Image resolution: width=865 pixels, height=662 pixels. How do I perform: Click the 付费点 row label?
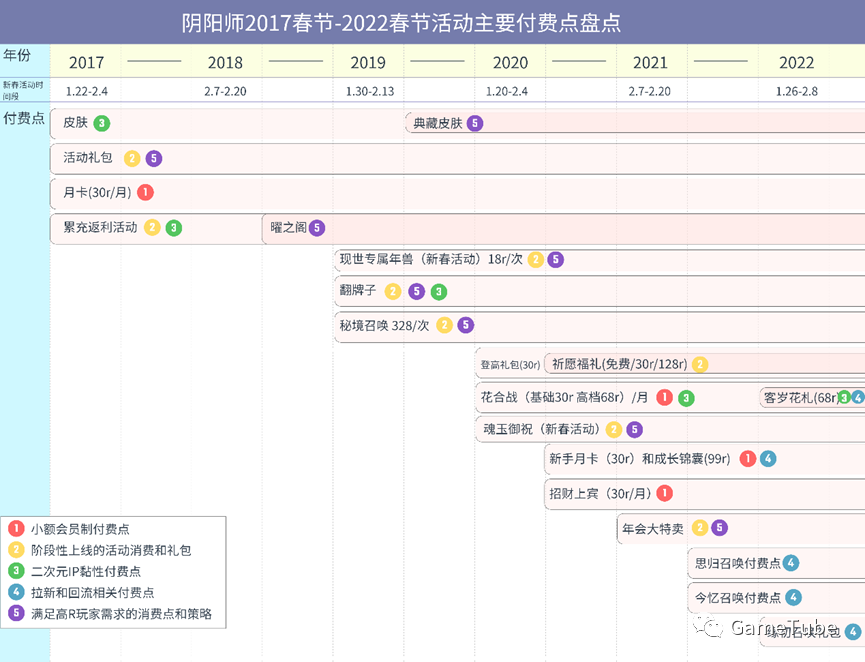(24, 118)
